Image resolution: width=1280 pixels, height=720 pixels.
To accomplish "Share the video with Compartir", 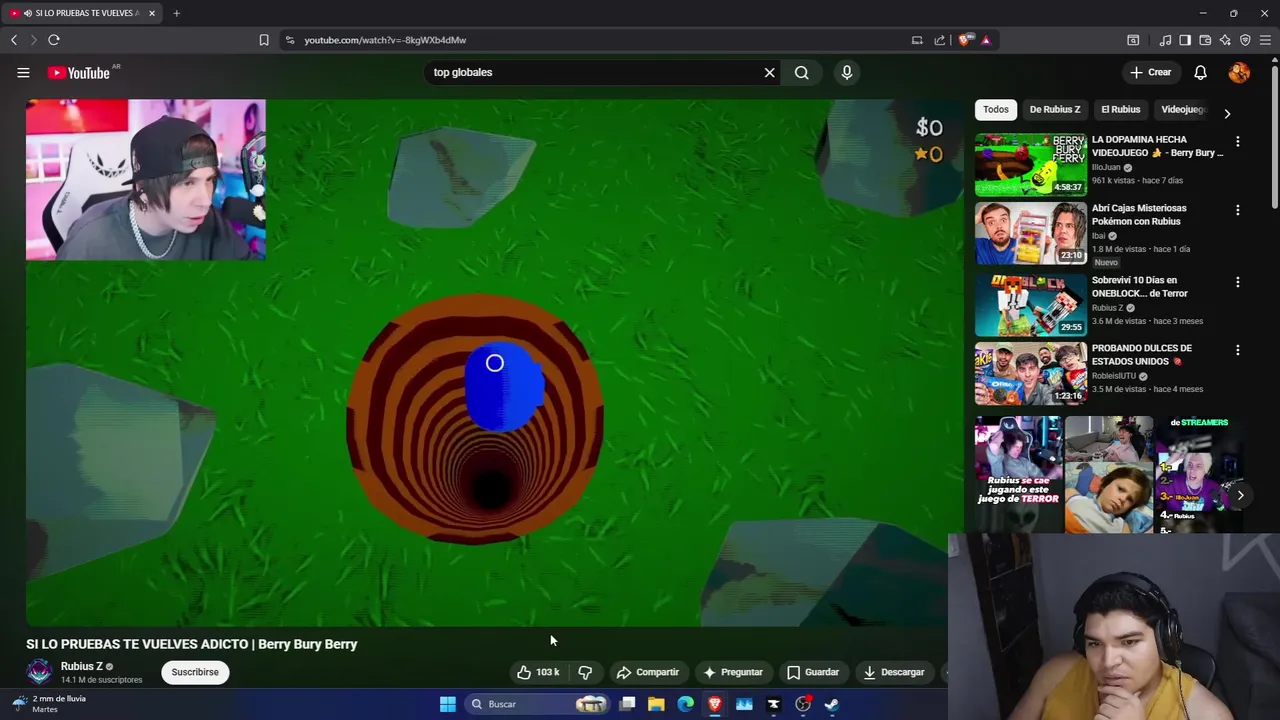I will (647, 672).
